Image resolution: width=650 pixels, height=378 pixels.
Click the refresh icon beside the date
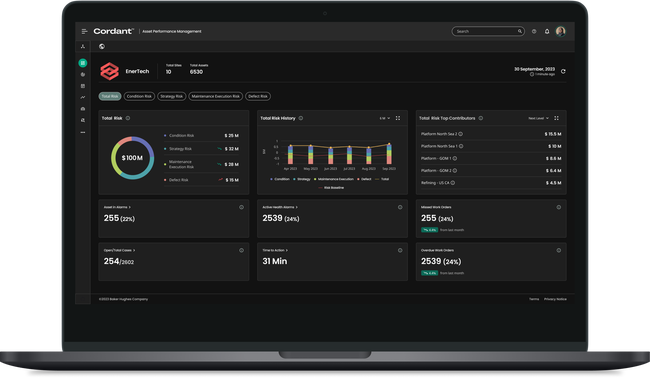(563, 71)
